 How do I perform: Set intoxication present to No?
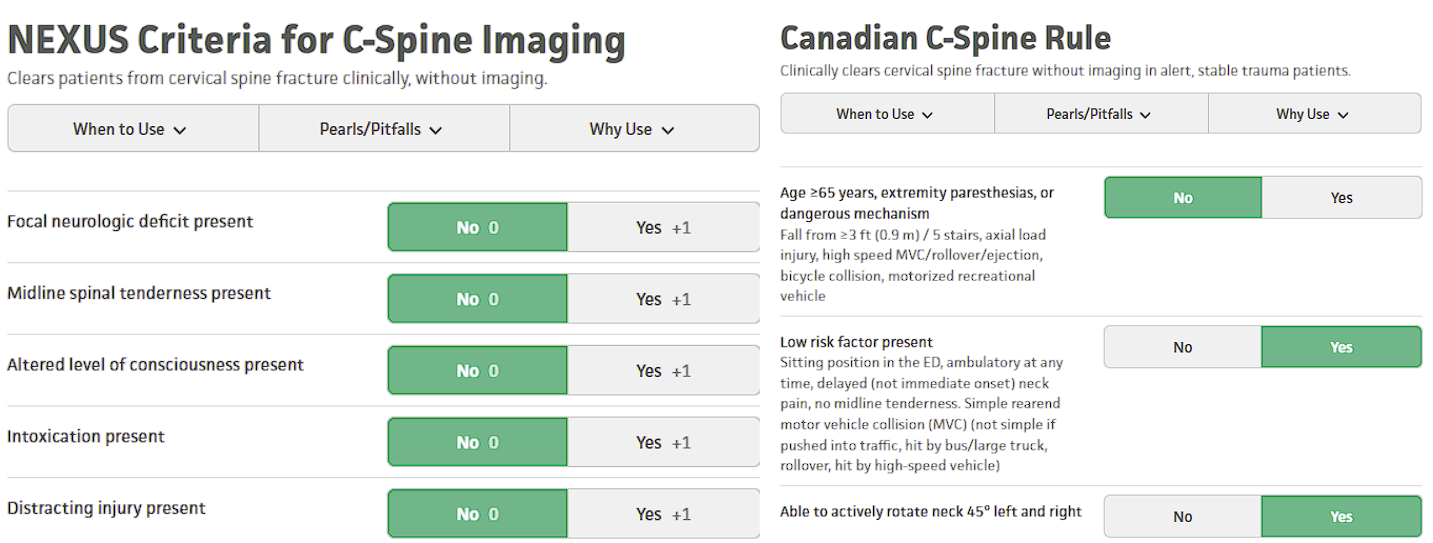[477, 443]
